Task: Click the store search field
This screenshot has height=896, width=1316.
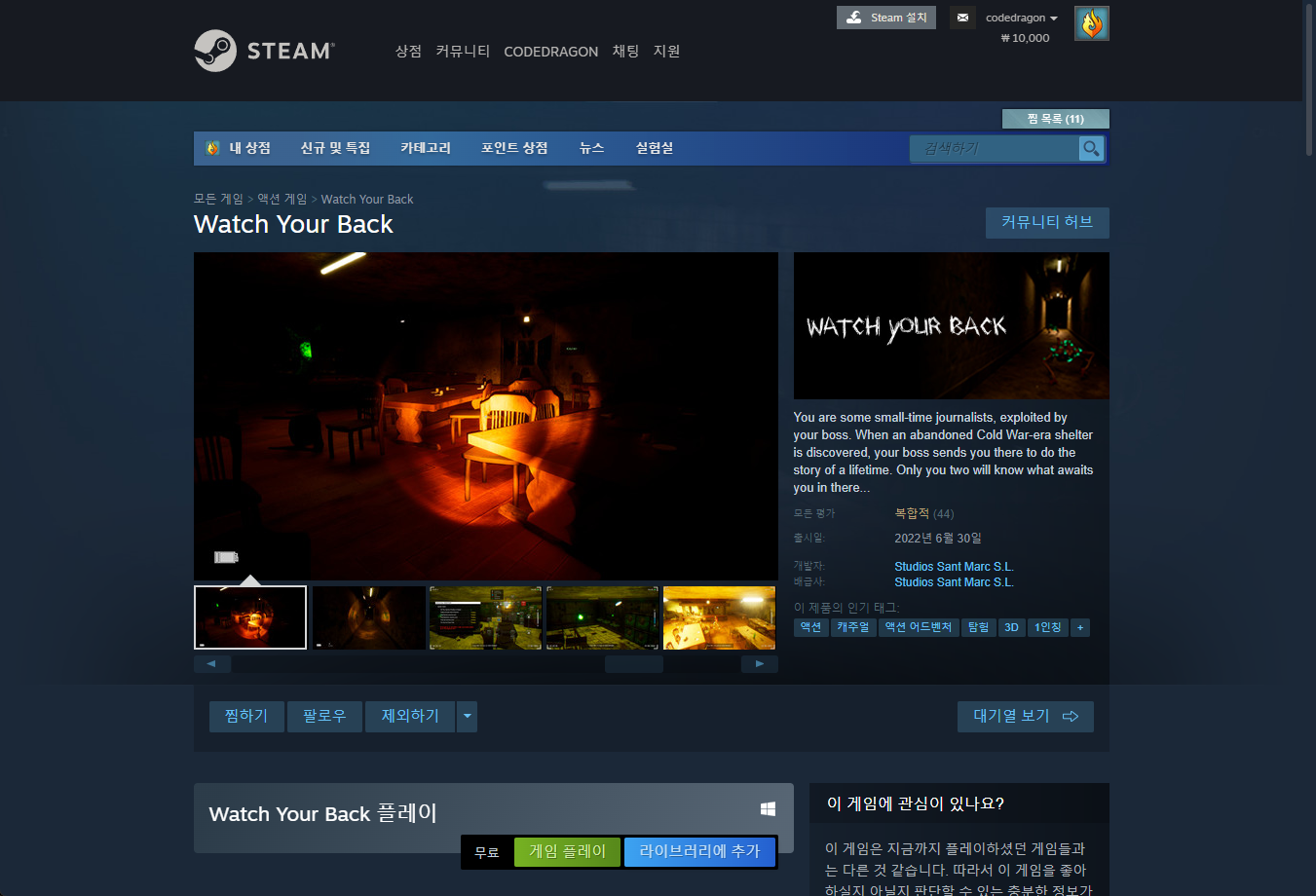Action: pyautogui.click(x=995, y=148)
